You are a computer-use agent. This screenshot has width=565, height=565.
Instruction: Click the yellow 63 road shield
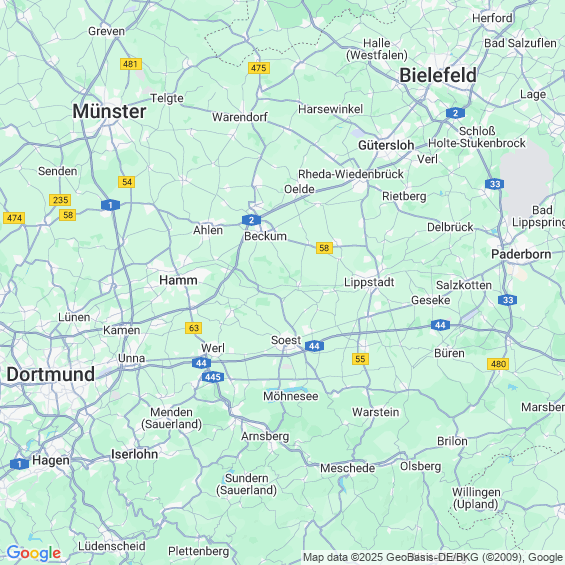193,328
